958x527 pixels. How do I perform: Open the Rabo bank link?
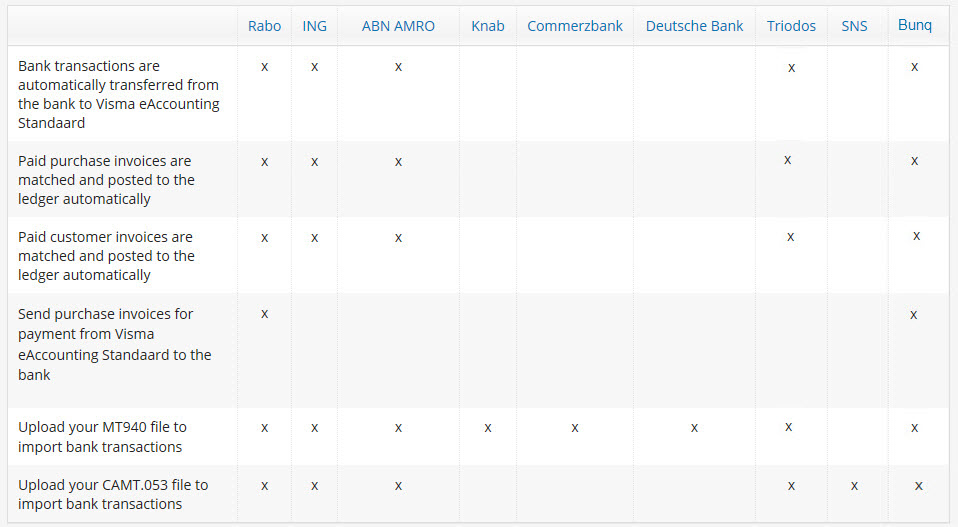[x=264, y=26]
